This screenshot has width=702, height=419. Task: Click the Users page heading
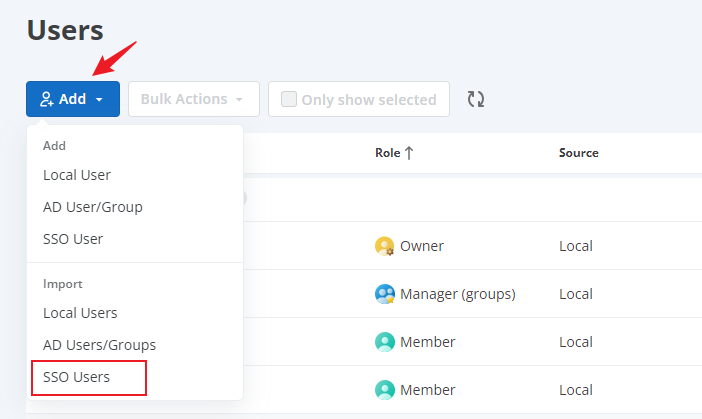tap(65, 30)
